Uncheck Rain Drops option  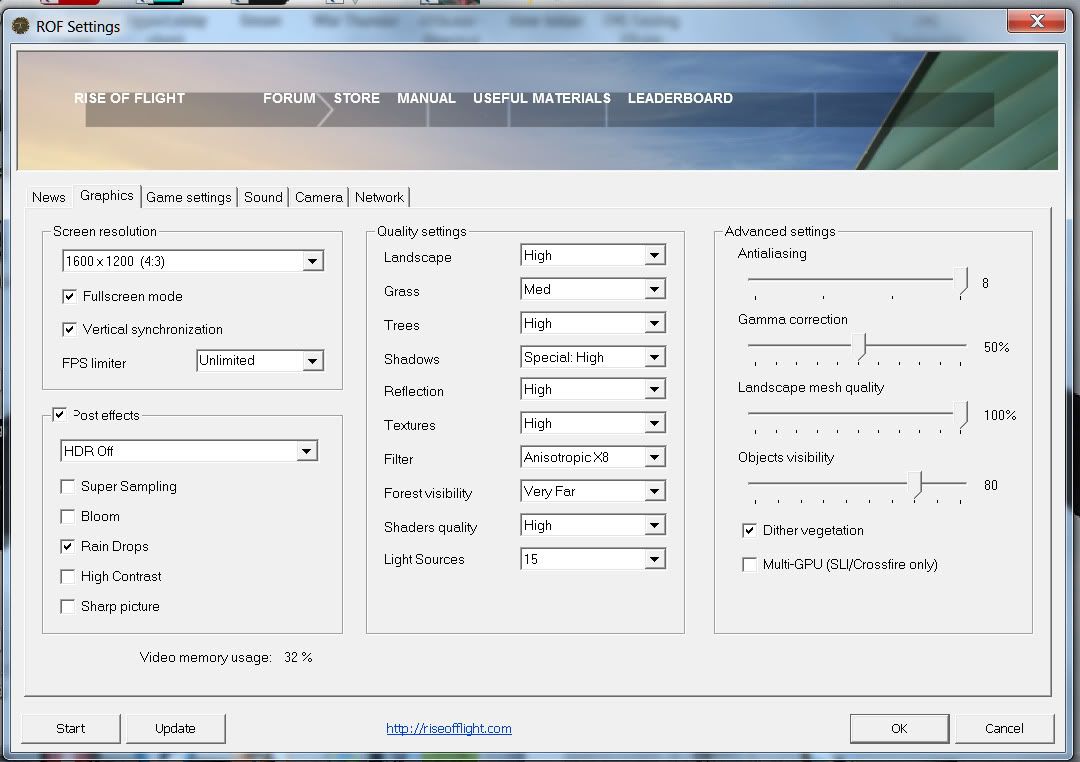pos(68,546)
